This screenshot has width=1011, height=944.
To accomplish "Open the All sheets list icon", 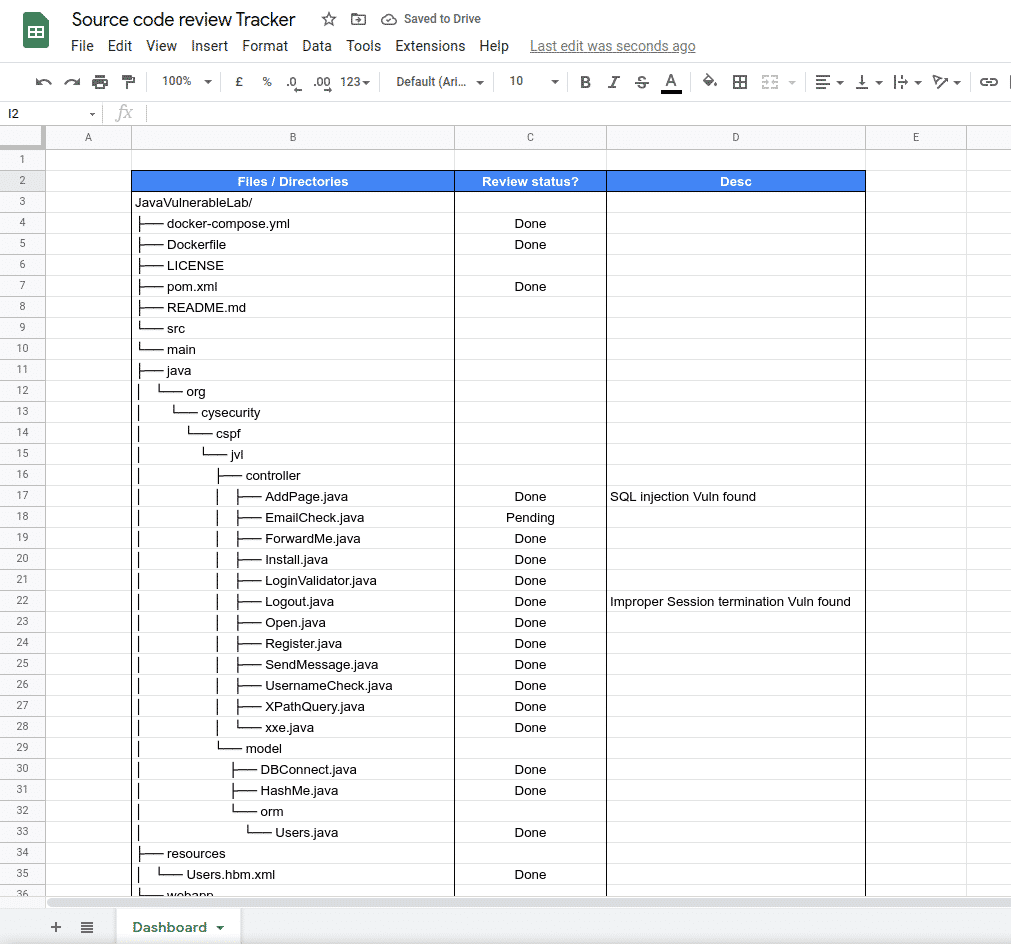I will click(x=87, y=927).
